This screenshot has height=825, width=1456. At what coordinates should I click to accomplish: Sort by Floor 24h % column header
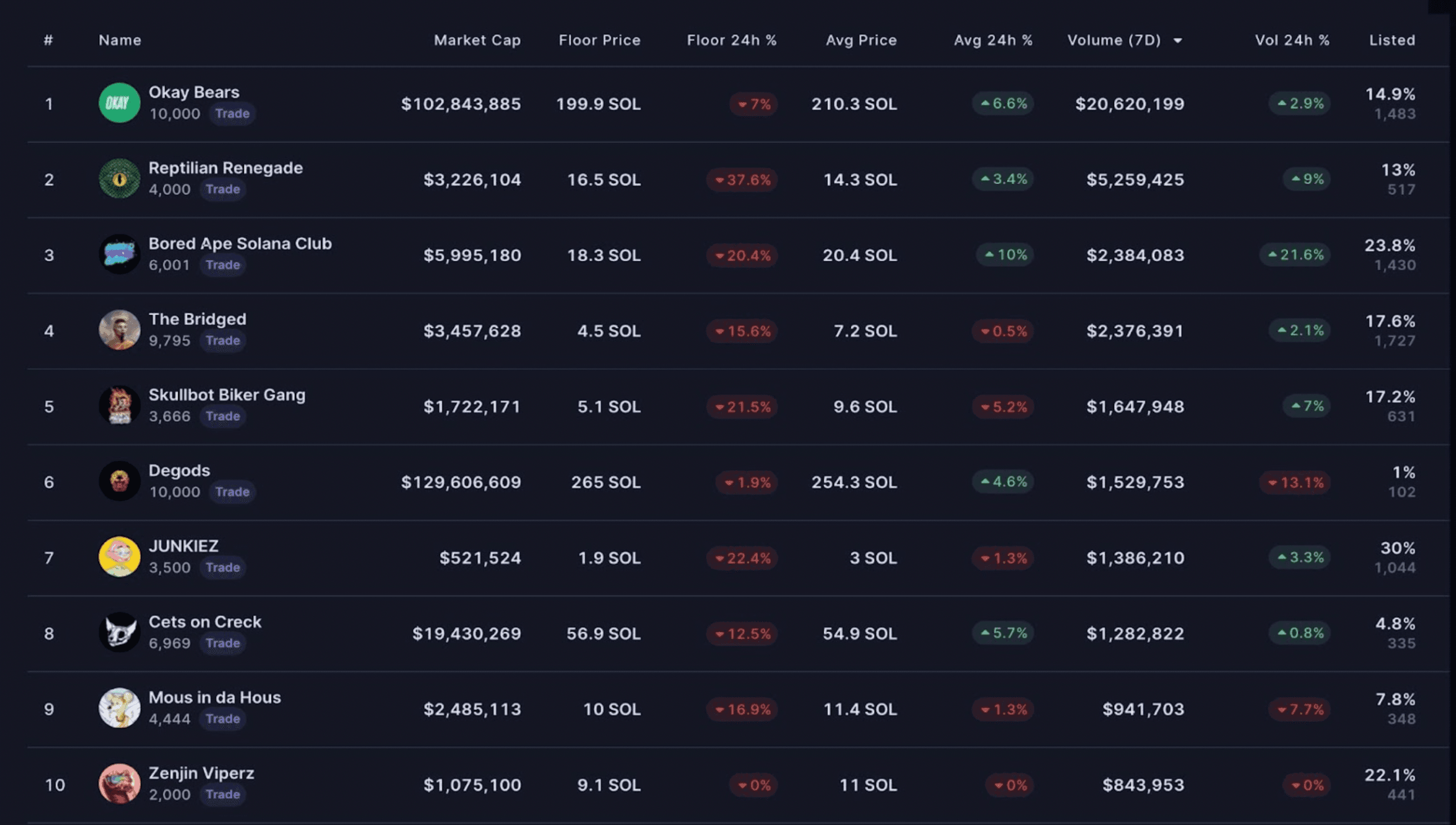click(732, 40)
